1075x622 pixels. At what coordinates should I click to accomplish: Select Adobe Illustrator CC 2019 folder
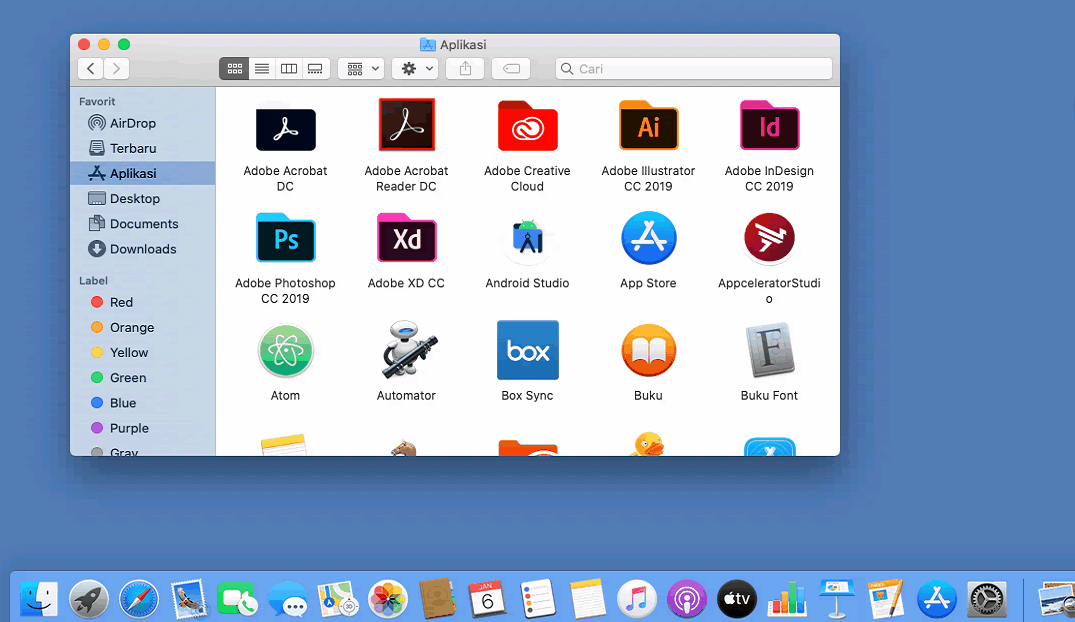pos(649,125)
